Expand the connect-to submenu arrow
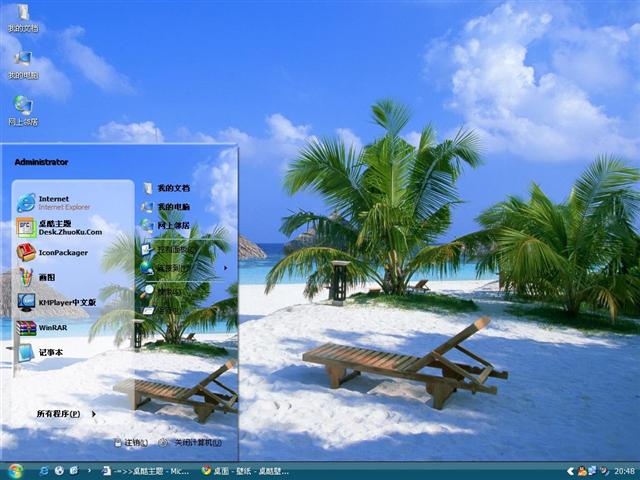Image resolution: width=640 pixels, height=480 pixels. [x=225, y=268]
